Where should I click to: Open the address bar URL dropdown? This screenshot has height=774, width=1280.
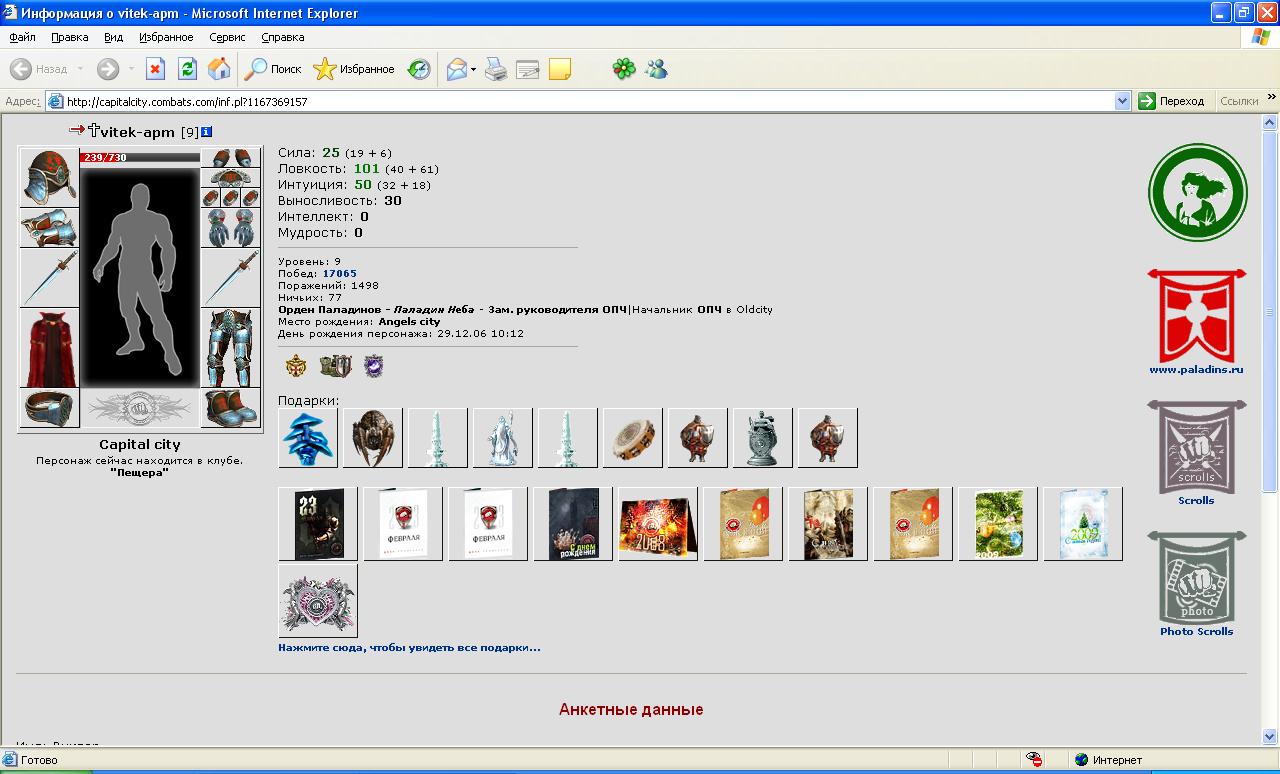pos(1122,101)
